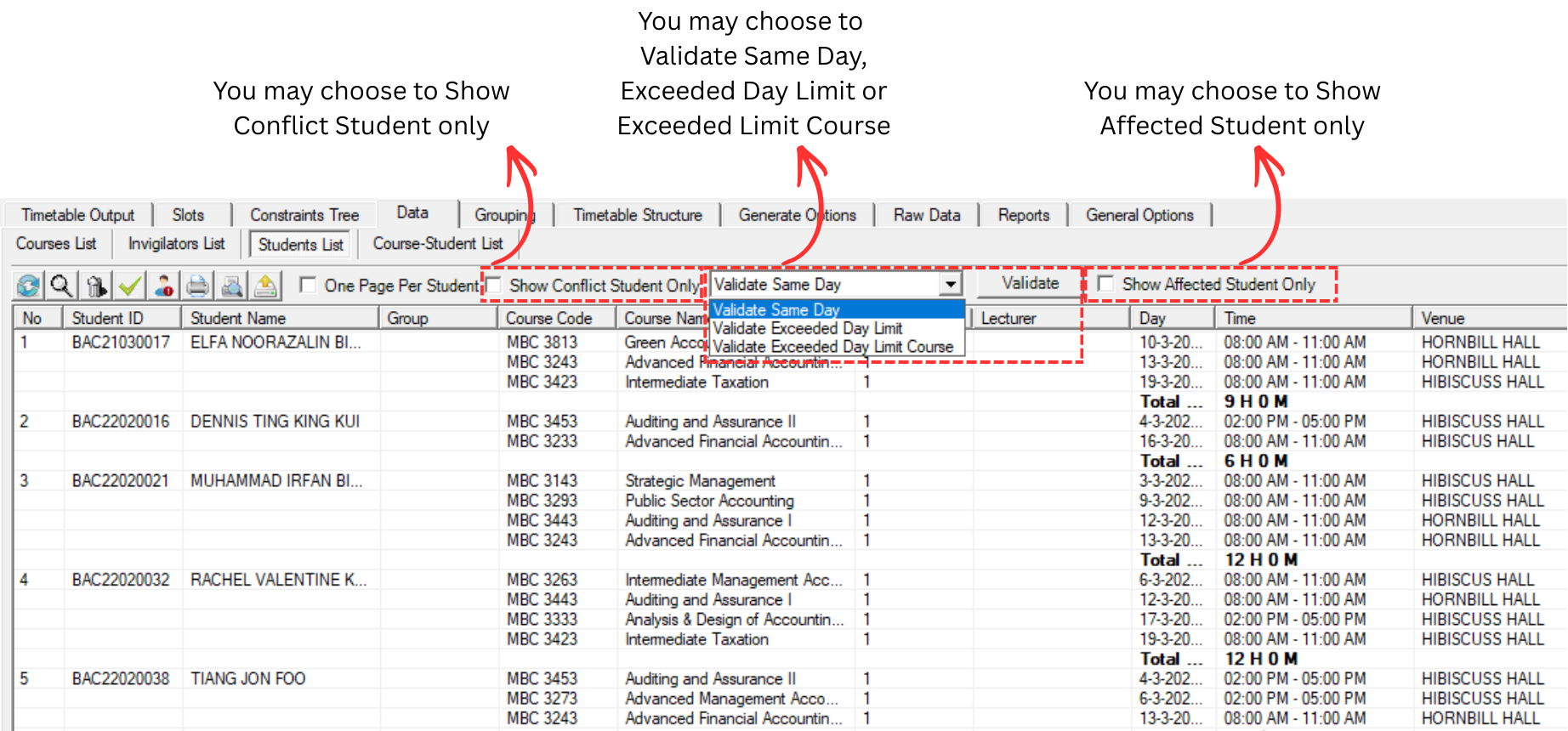Click the Print Preview icon
Viewport: 1568px width, 731px height.
[231, 286]
